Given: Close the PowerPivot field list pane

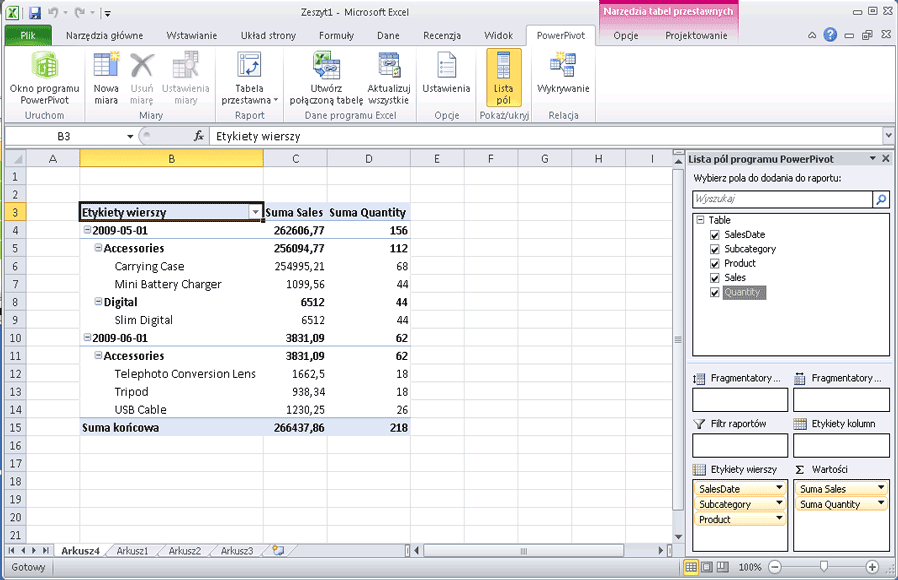Looking at the screenshot, I should click(x=884, y=158).
